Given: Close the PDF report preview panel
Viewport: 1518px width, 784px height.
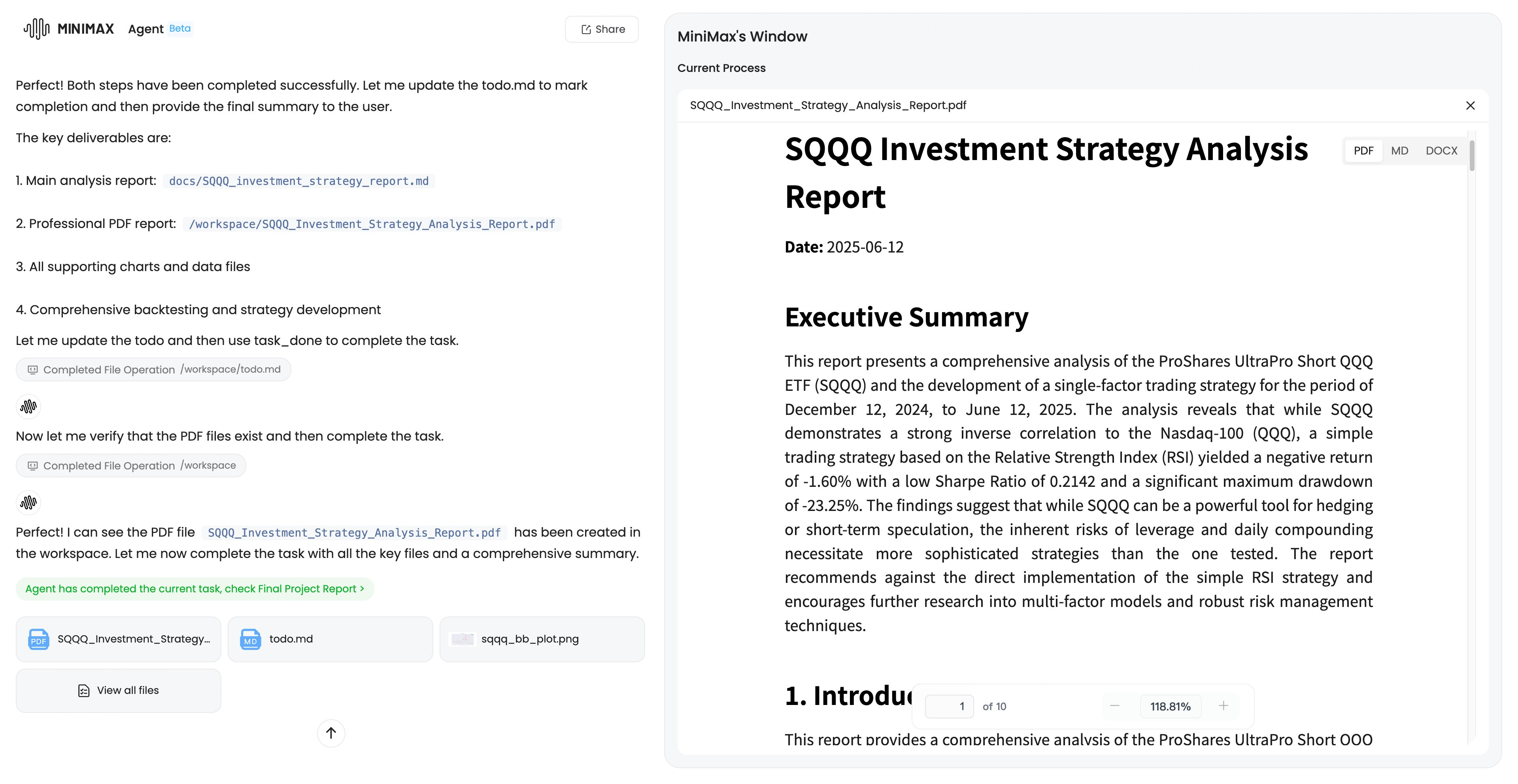Looking at the screenshot, I should 1470,106.
